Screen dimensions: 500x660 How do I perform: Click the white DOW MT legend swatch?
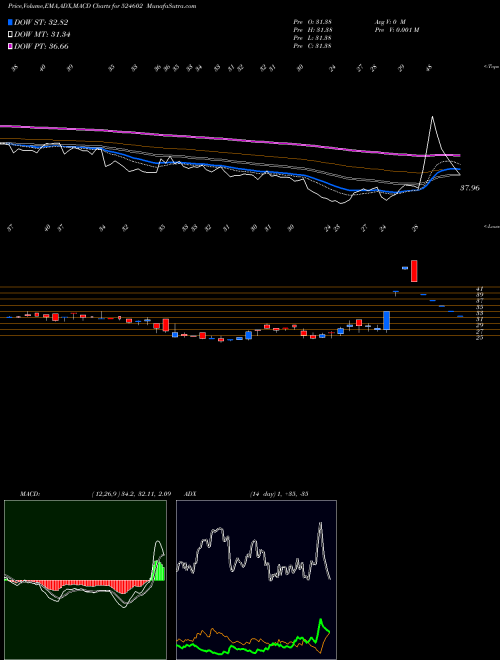click(x=11, y=35)
